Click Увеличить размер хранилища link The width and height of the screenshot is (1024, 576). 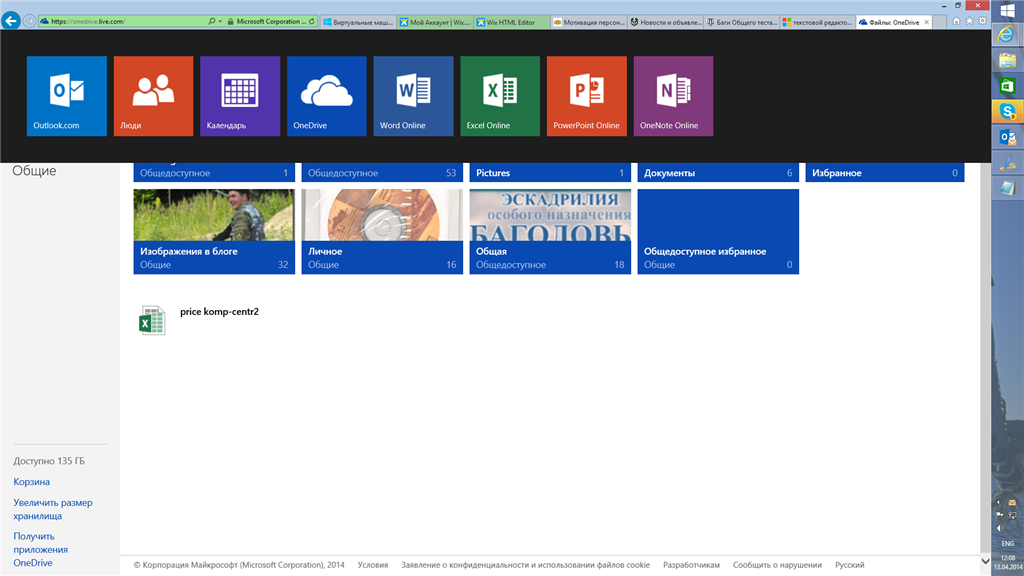click(x=53, y=509)
